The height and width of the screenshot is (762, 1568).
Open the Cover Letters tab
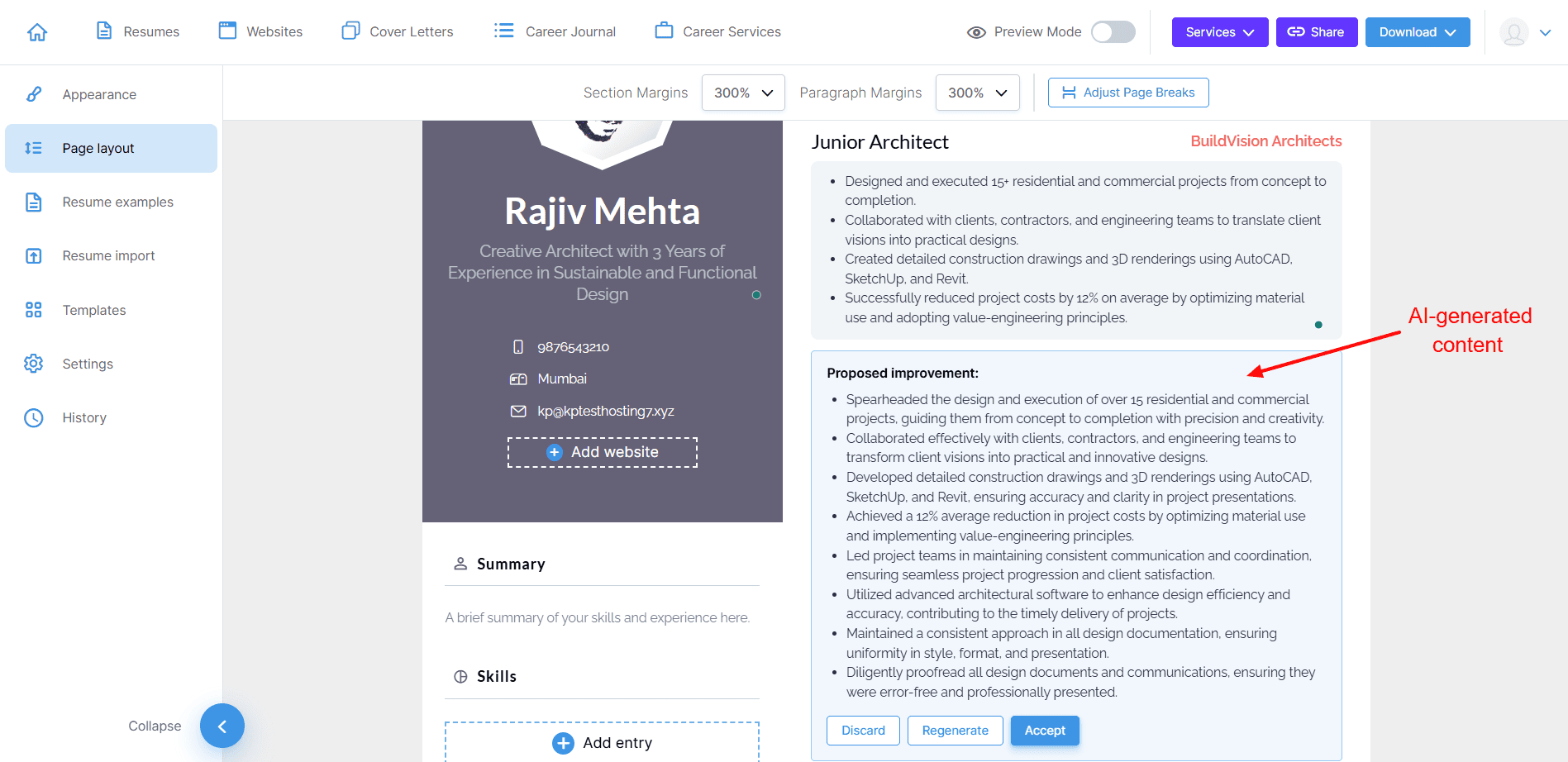click(x=398, y=32)
